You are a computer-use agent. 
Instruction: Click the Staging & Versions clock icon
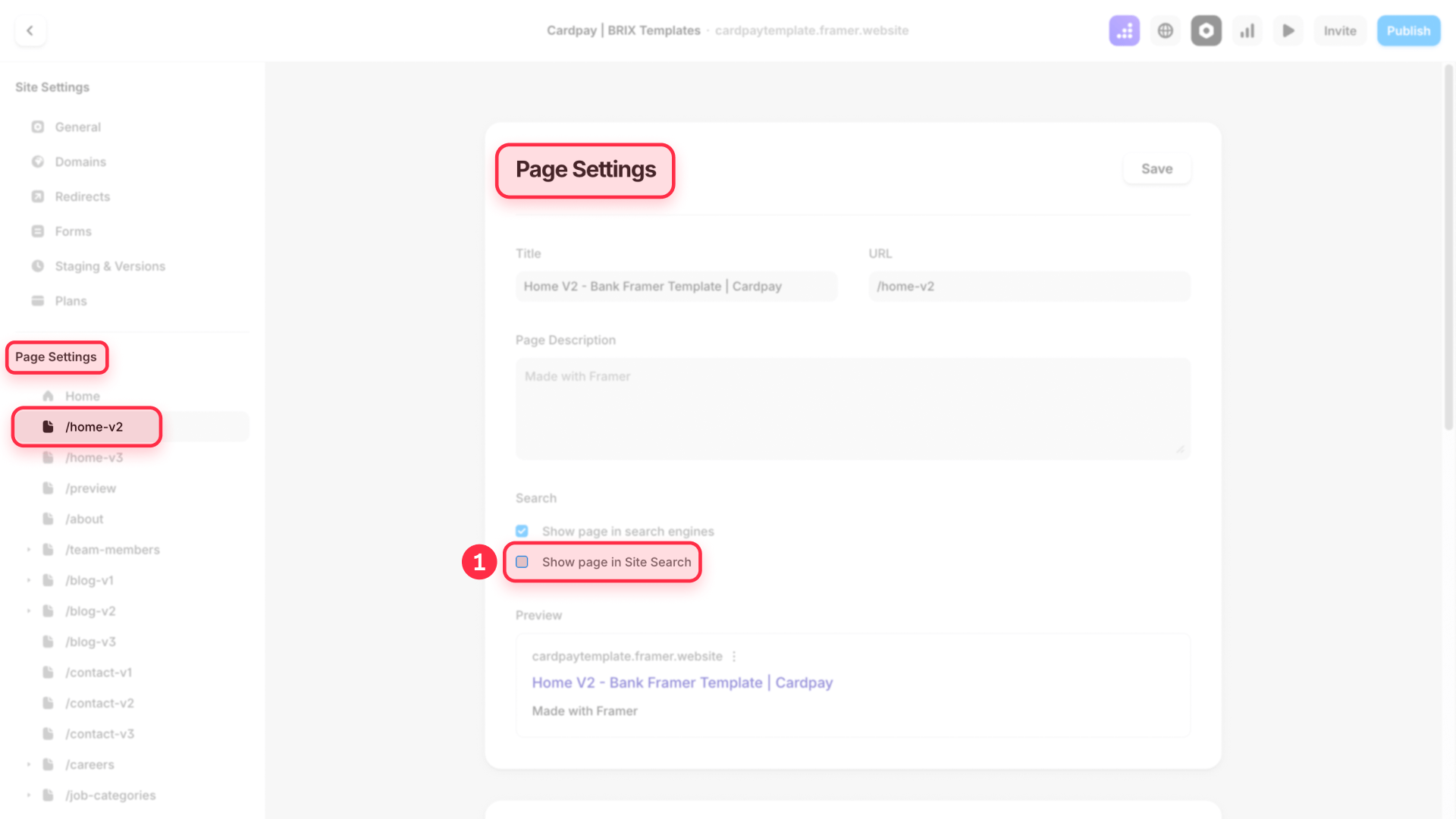click(38, 266)
